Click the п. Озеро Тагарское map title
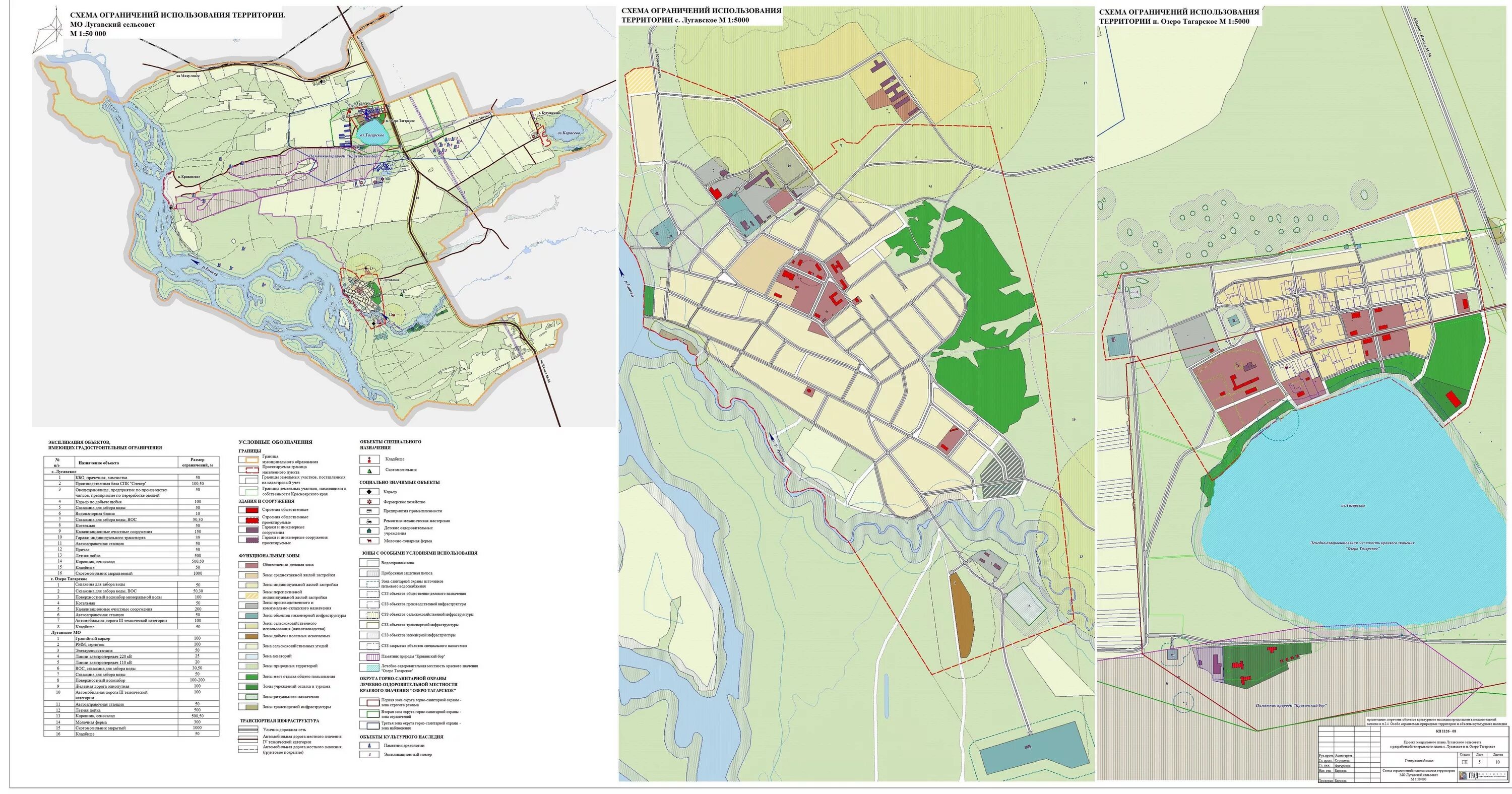This screenshot has height=794, width=1512. [x=1179, y=16]
